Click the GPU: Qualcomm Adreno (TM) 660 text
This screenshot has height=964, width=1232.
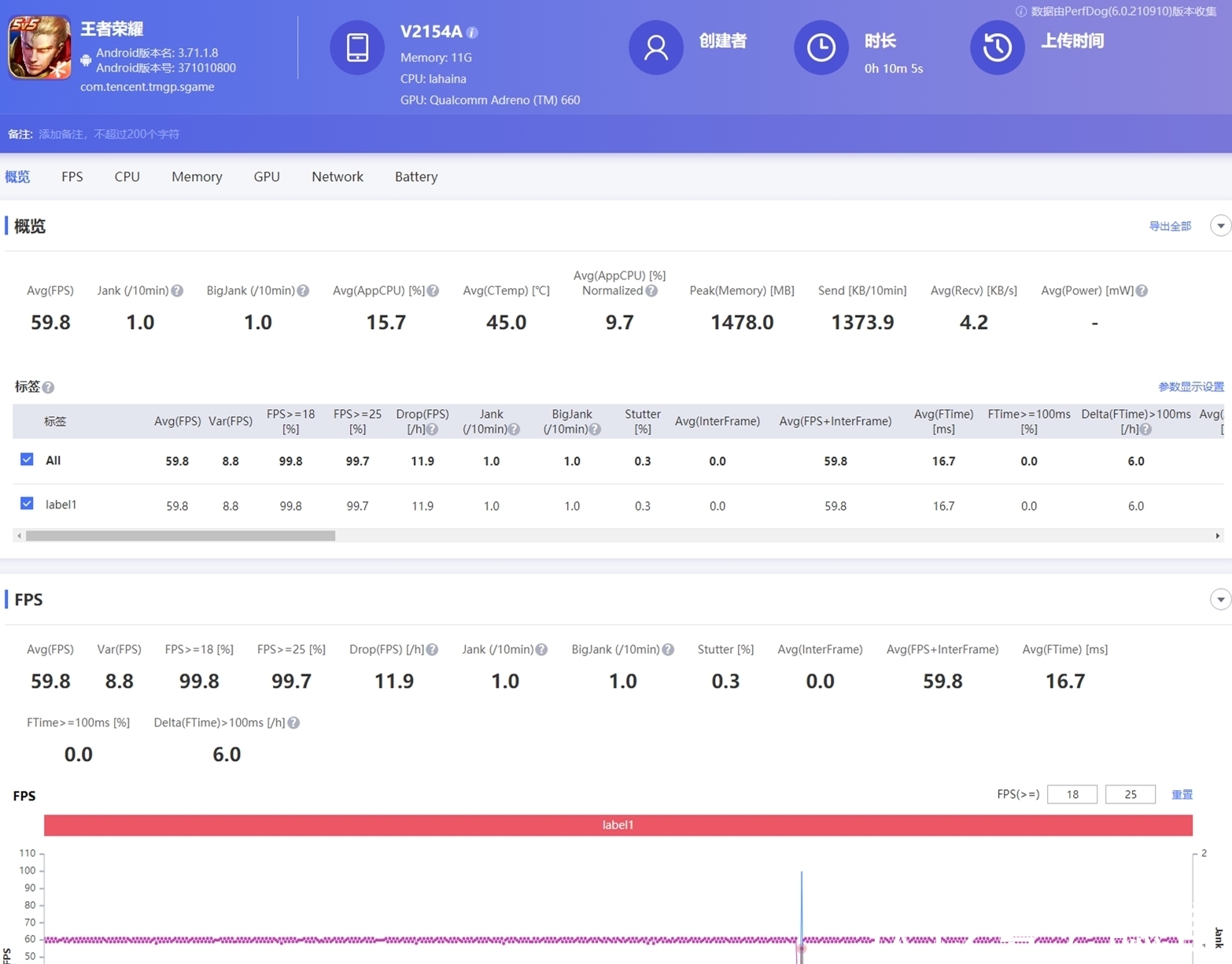490,100
